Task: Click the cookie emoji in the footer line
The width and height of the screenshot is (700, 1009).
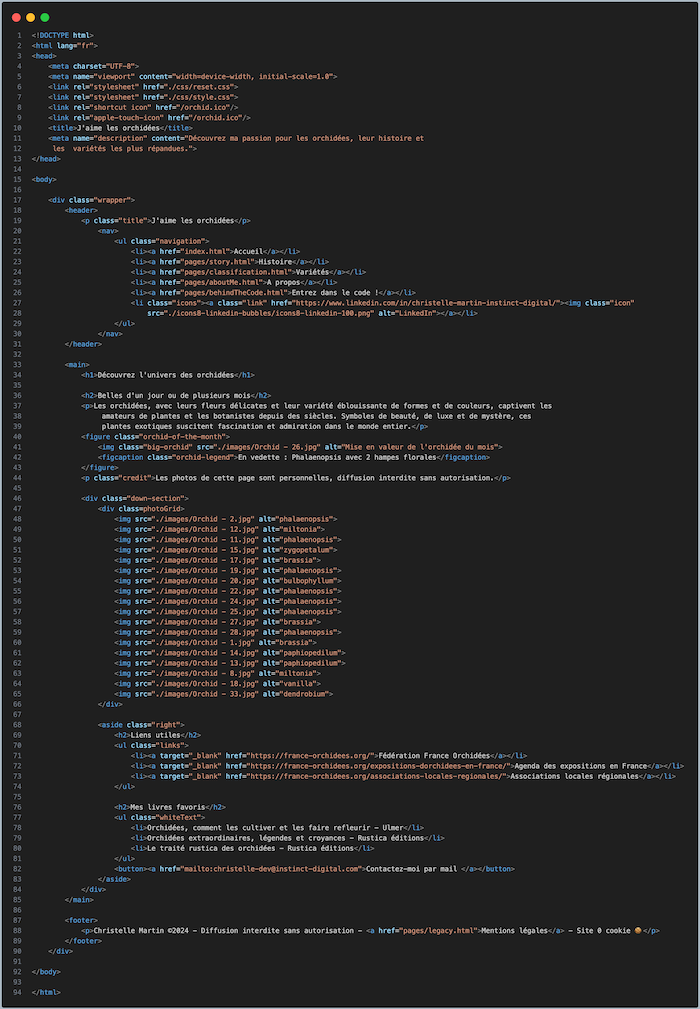Action: [x=637, y=931]
